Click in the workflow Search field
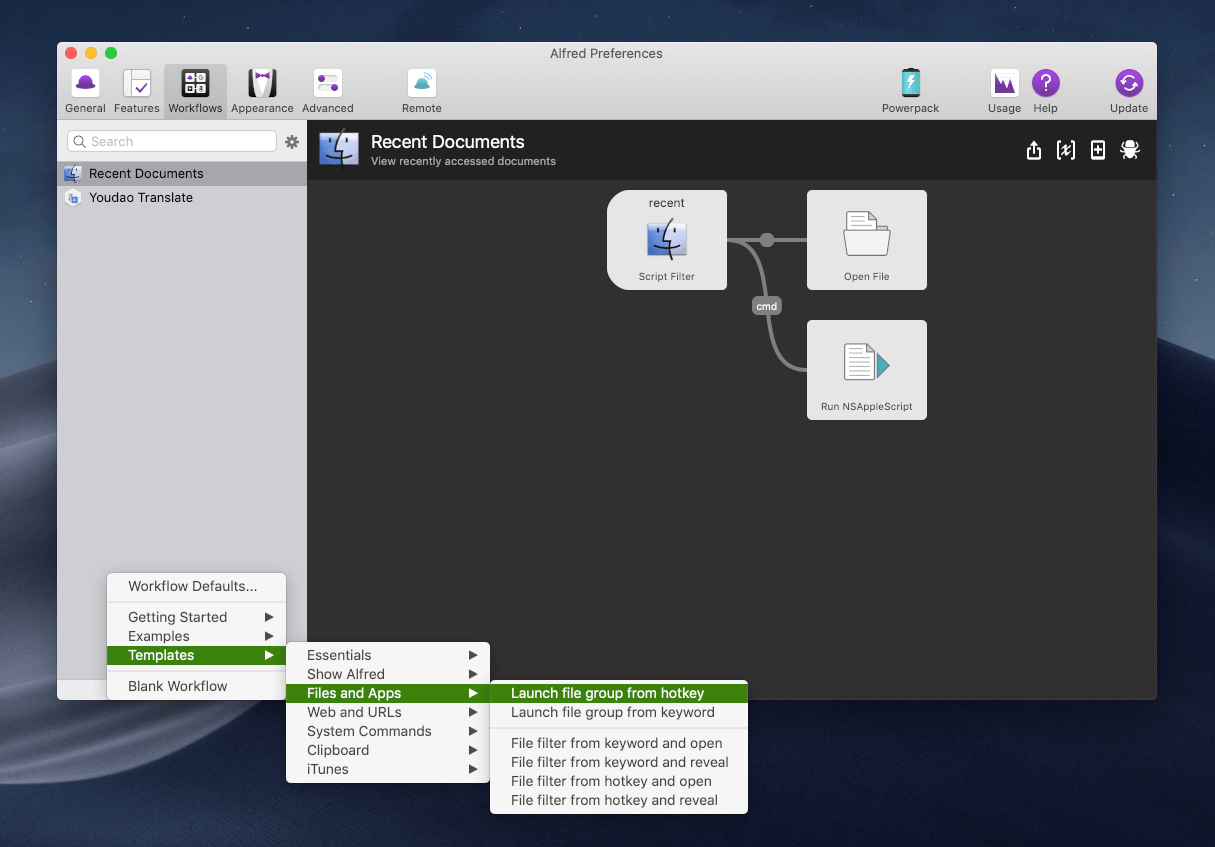 [171, 142]
